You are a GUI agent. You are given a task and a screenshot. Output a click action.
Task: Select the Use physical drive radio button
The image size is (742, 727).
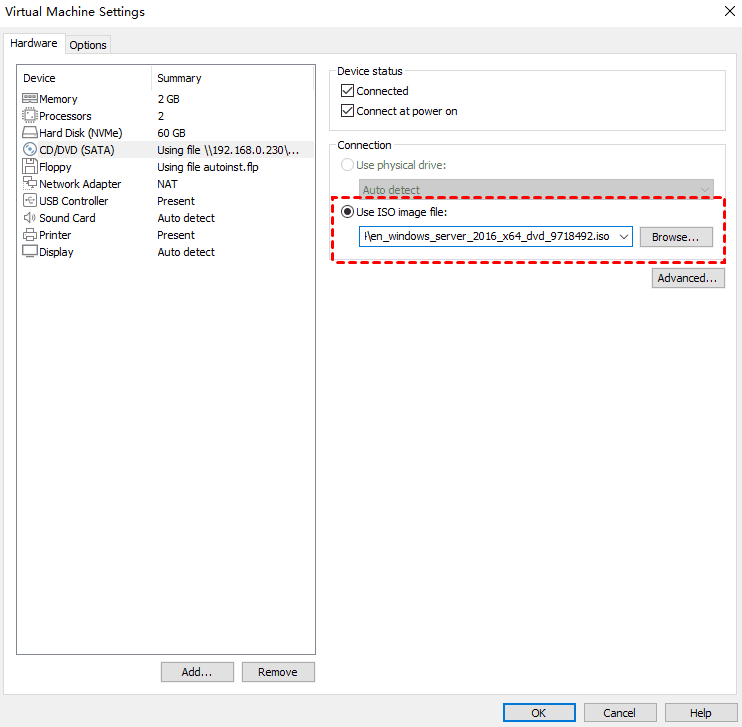click(x=347, y=165)
